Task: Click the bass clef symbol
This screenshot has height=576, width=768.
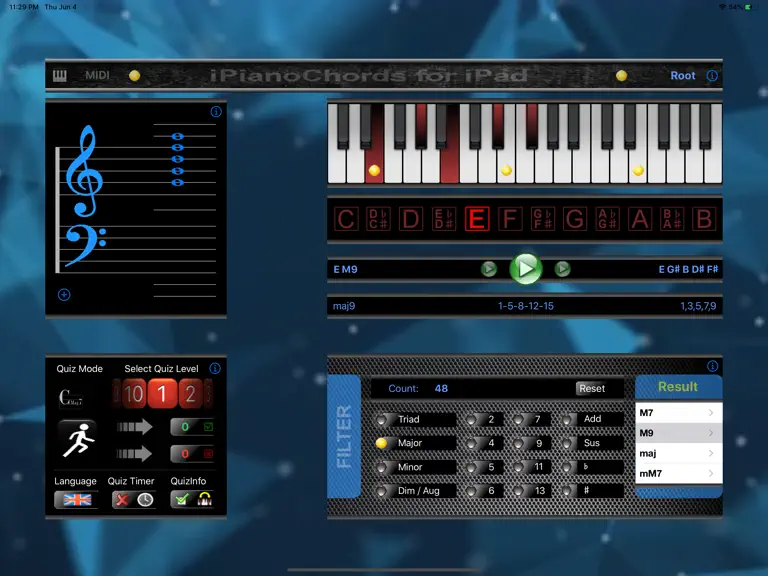Action: [86, 245]
